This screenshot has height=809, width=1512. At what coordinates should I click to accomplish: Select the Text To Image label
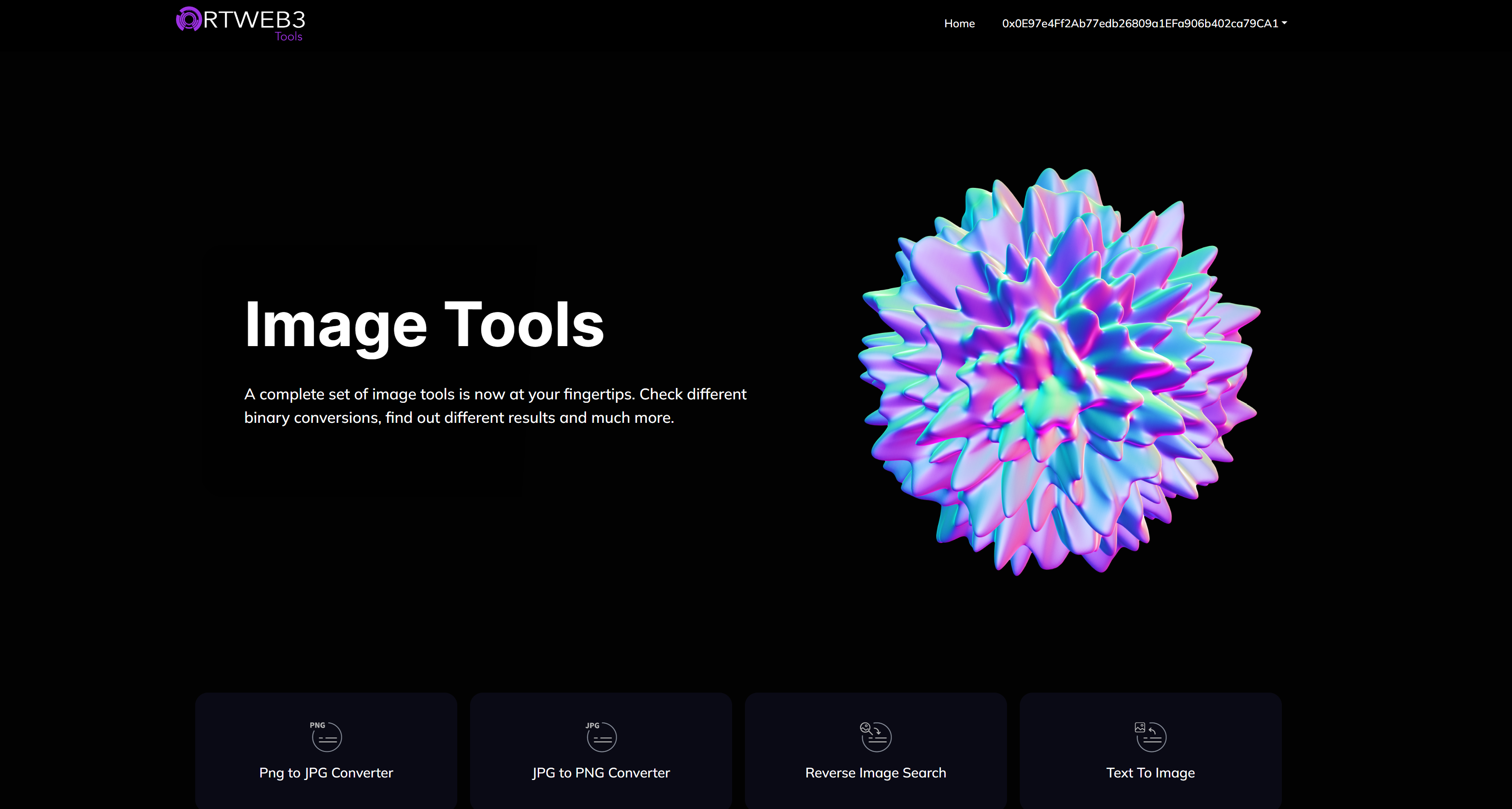tap(1151, 773)
